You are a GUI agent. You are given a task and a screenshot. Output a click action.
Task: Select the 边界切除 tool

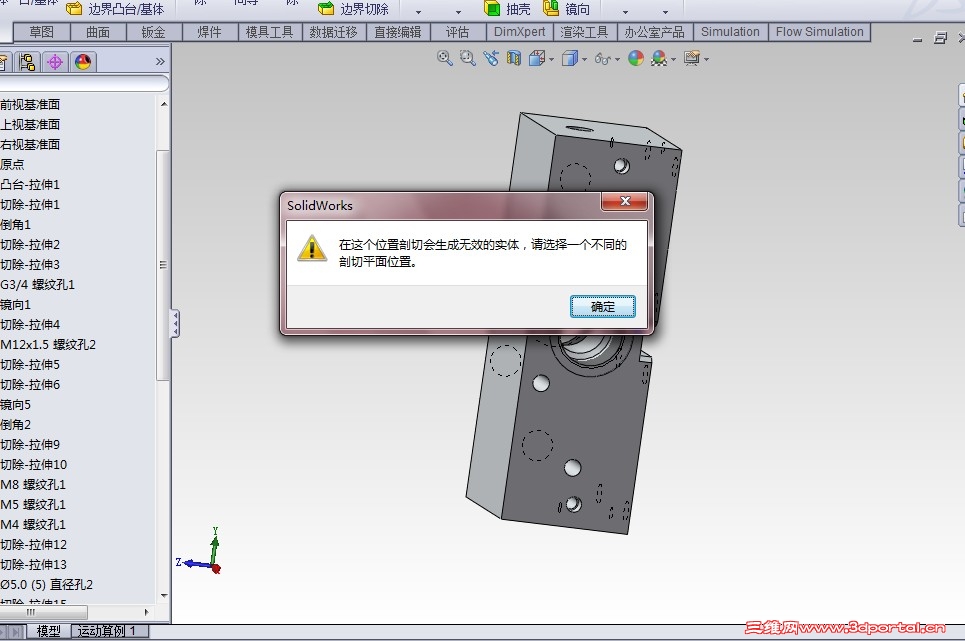(353, 9)
